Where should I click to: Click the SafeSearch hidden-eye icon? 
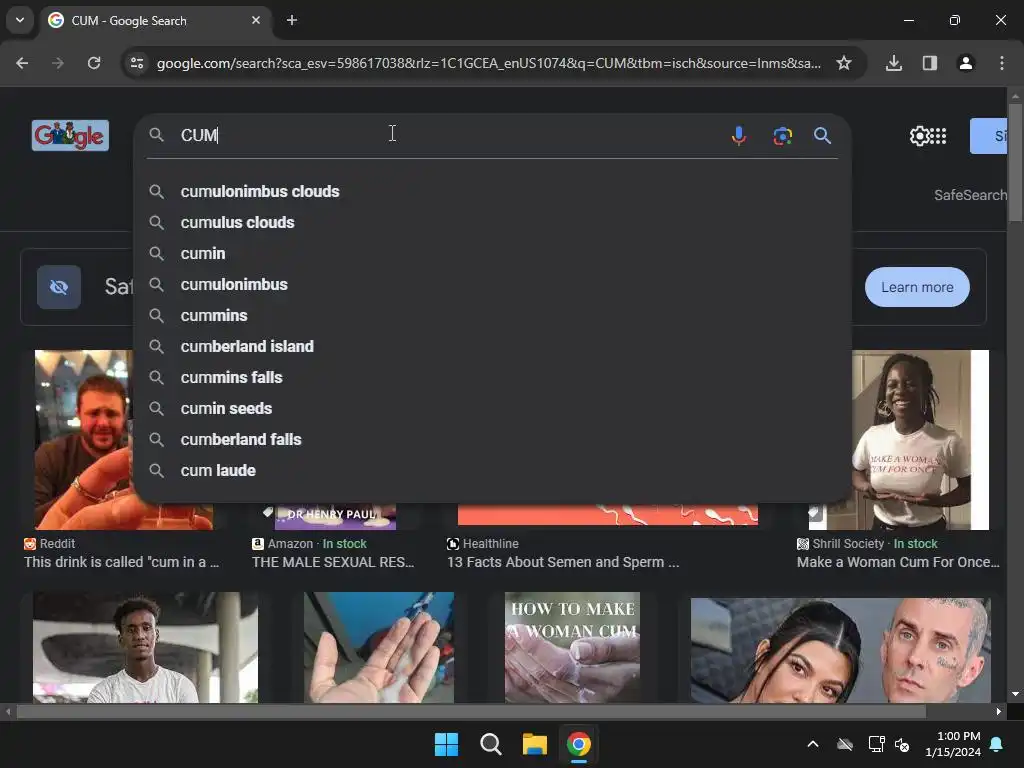(59, 287)
